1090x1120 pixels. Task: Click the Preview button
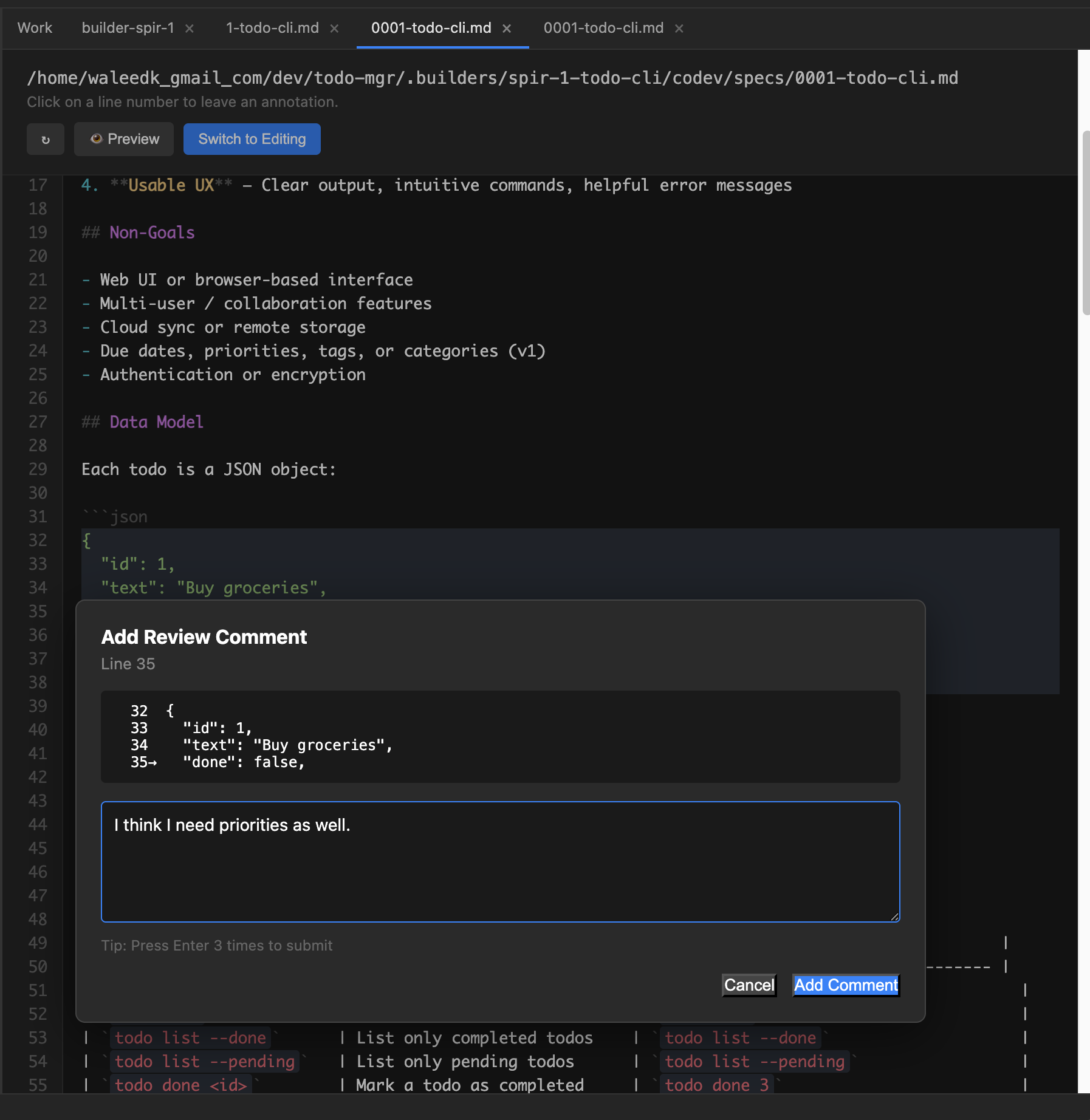123,139
